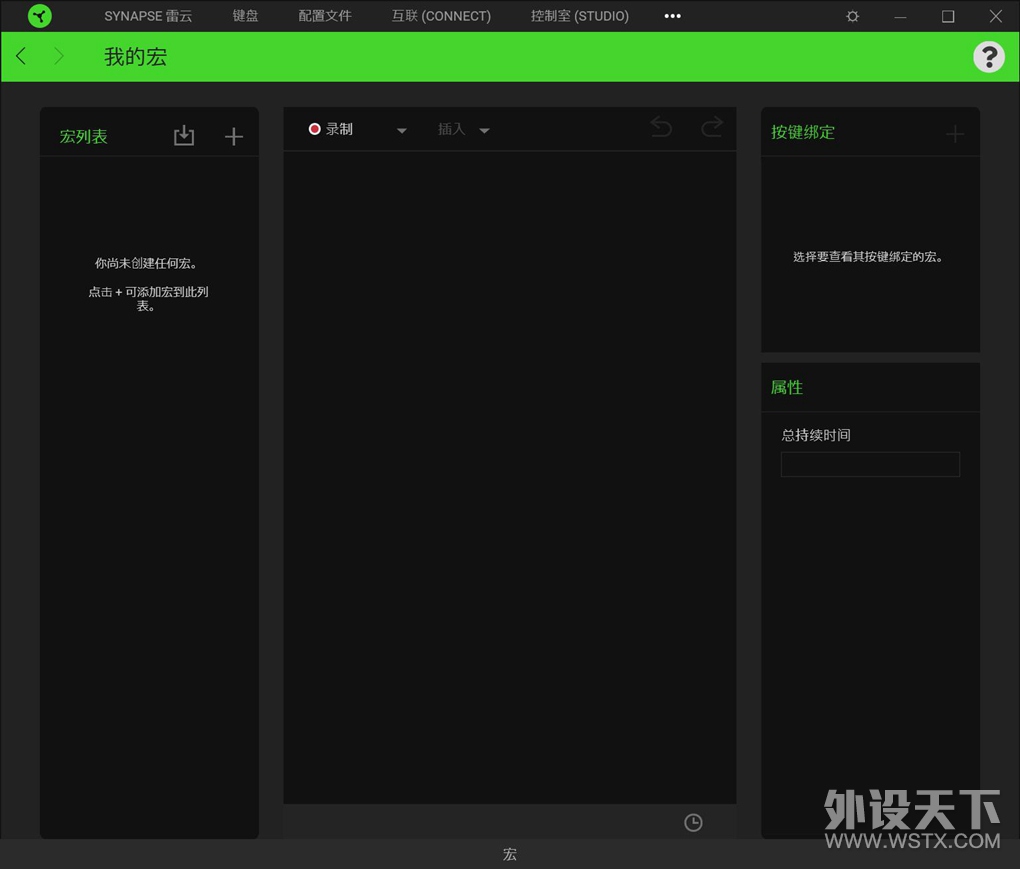Click the Razer logo icon

(40, 16)
